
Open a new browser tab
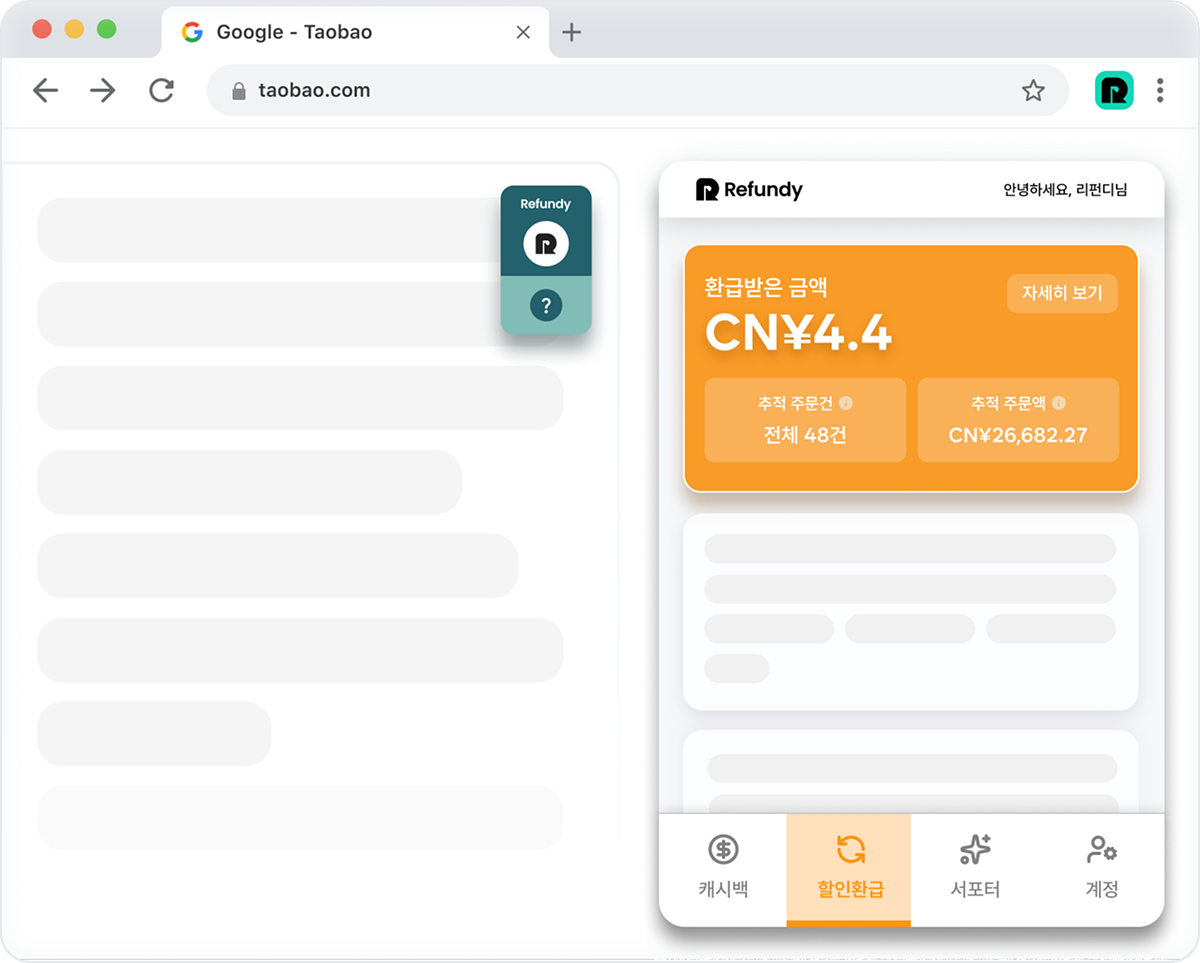click(x=571, y=32)
